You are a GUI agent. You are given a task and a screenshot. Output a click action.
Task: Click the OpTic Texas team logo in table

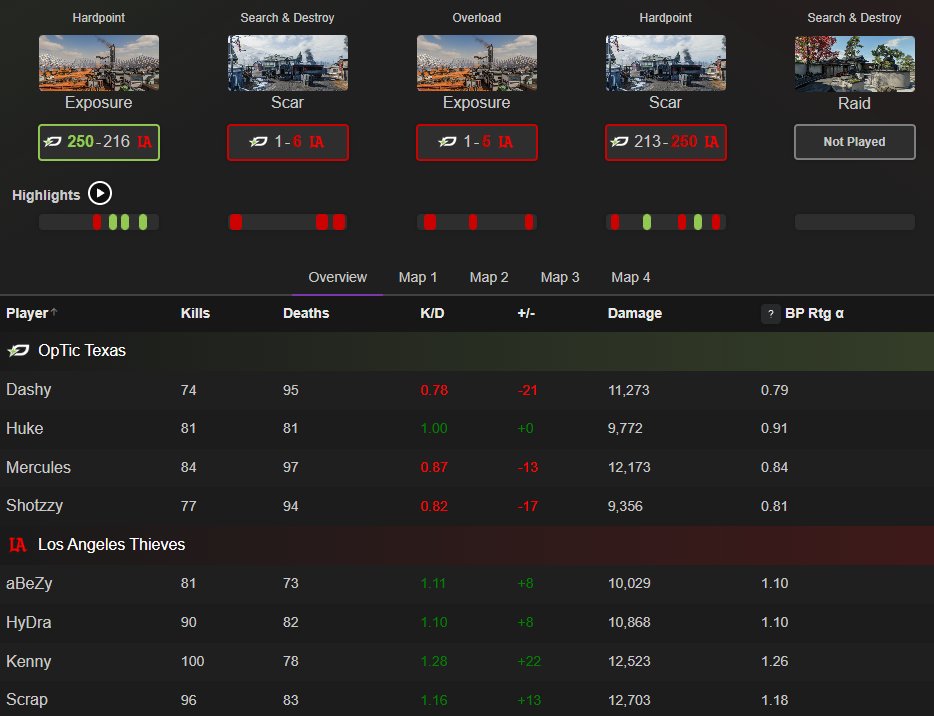point(18,350)
